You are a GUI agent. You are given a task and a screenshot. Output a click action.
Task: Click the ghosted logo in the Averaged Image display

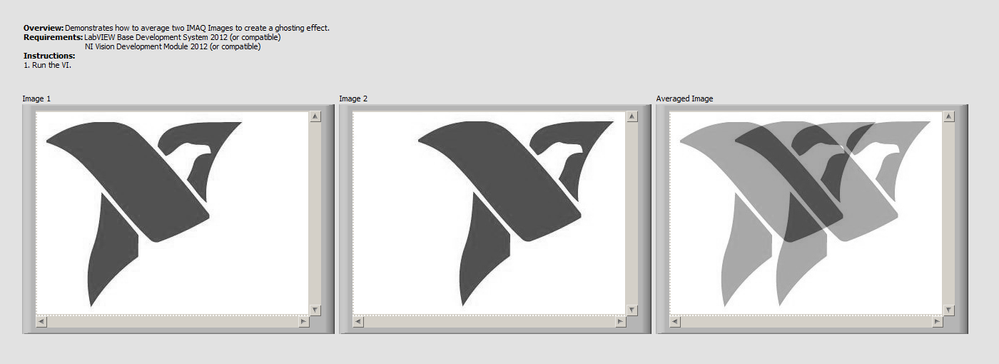click(805, 214)
